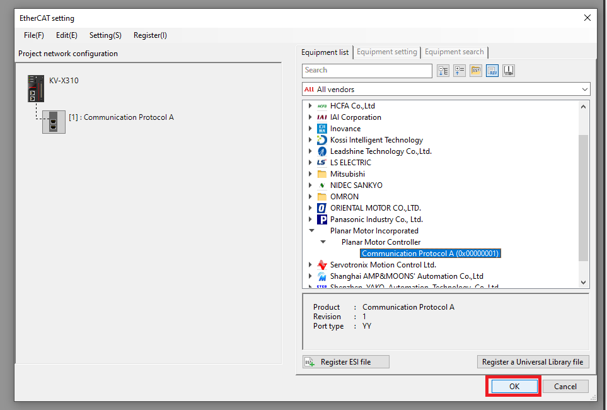Viewport: 607px width, 410px height.
Task: Expand the Kossi Intelligent Technology node
Action: (x=310, y=140)
